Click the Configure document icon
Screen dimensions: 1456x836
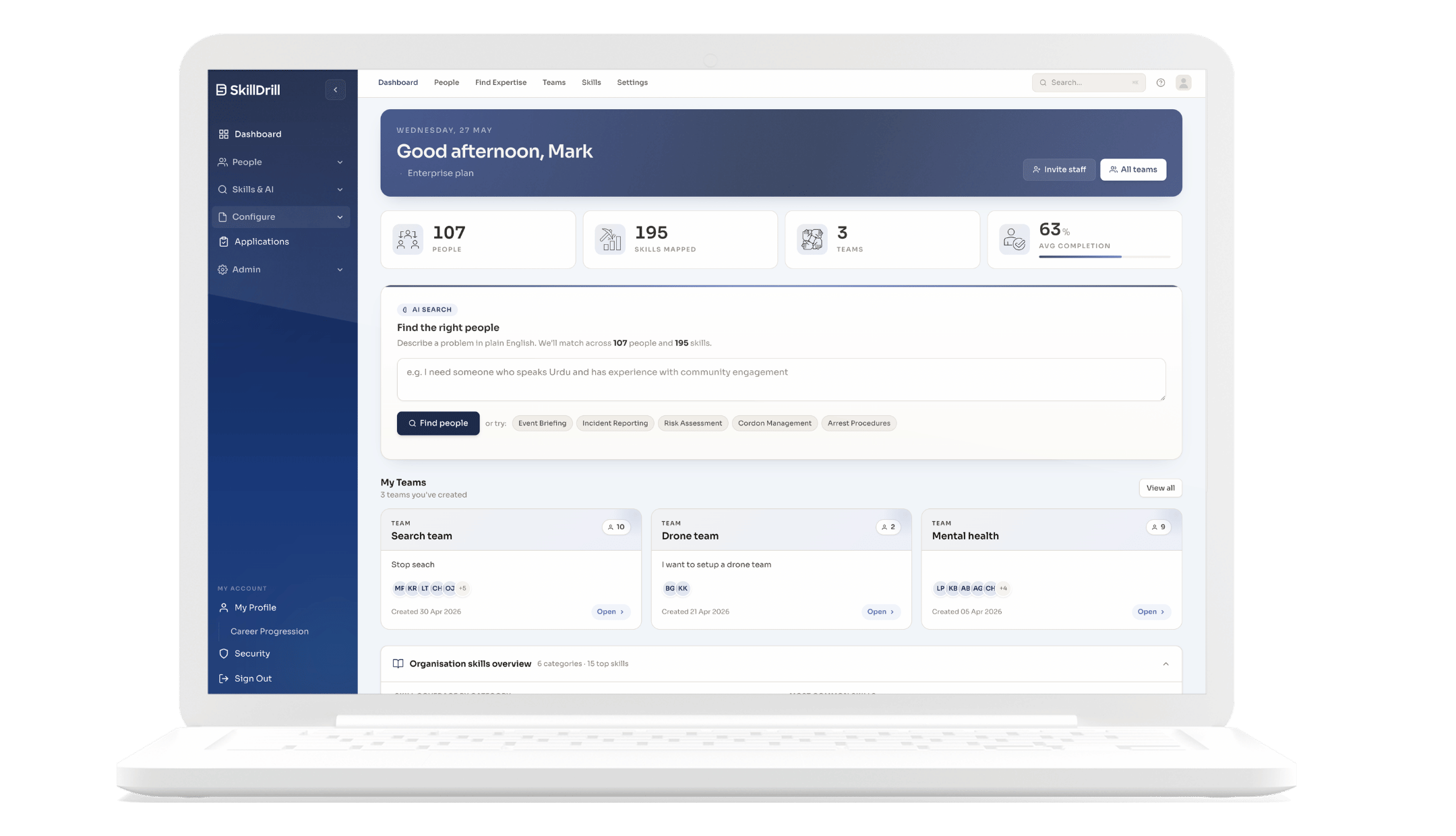pyautogui.click(x=222, y=217)
